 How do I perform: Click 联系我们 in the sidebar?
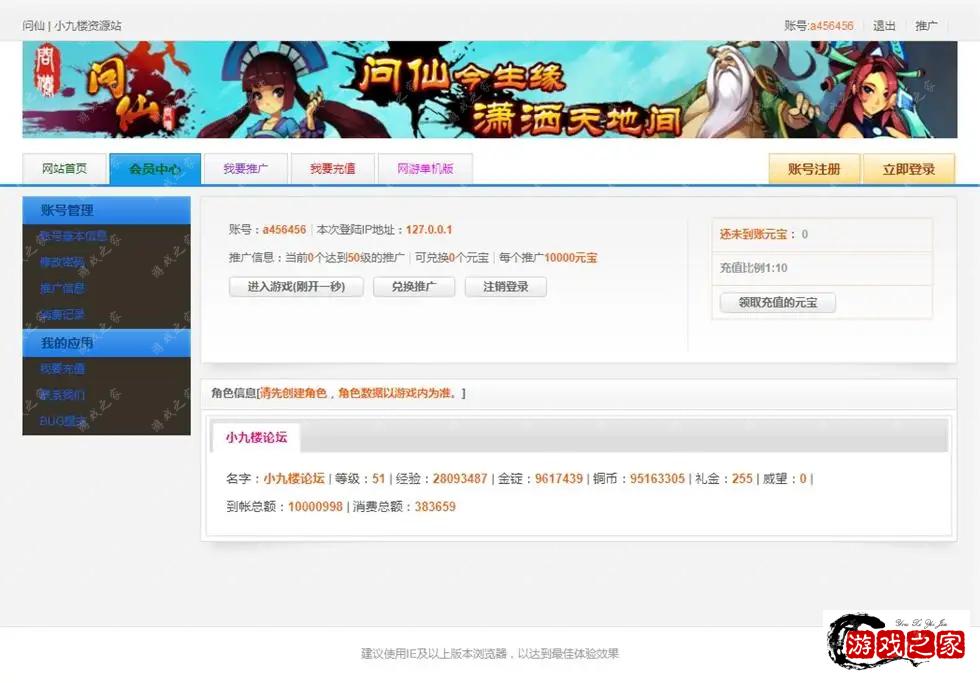click(x=60, y=394)
